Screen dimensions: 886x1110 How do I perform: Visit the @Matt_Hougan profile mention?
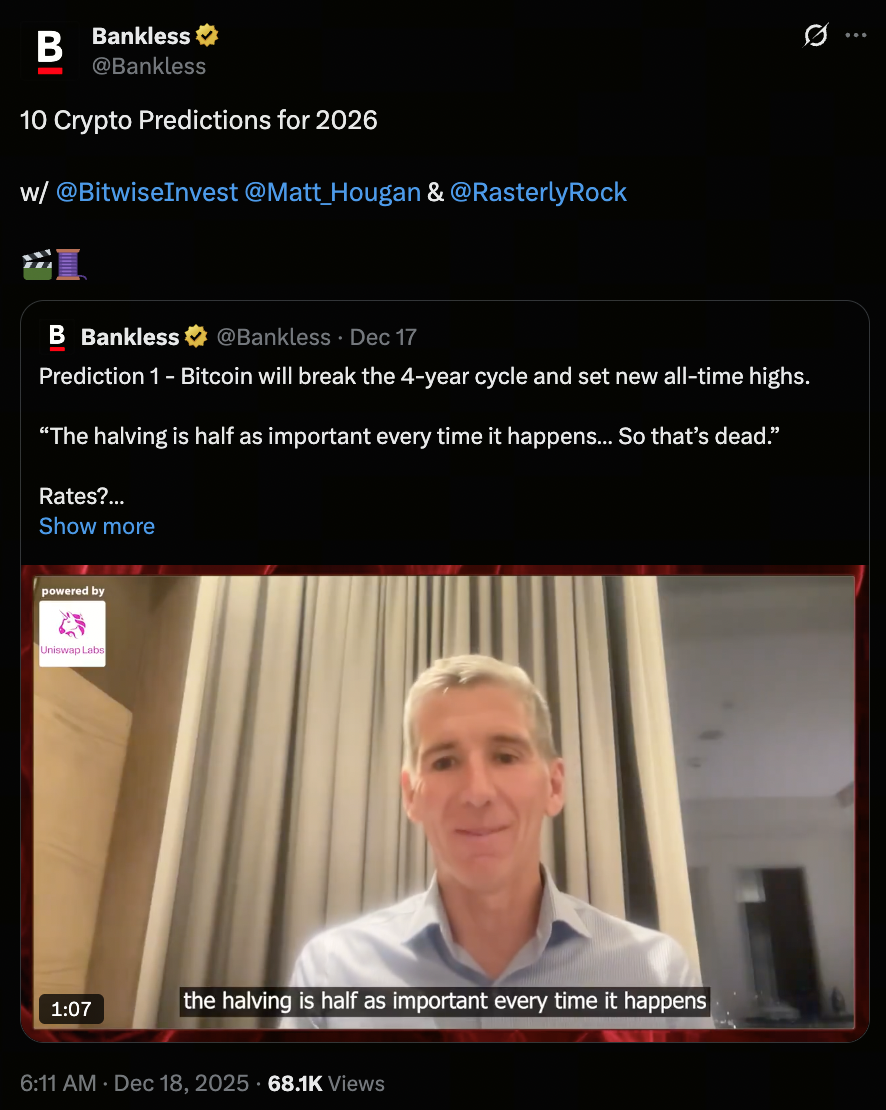[332, 192]
